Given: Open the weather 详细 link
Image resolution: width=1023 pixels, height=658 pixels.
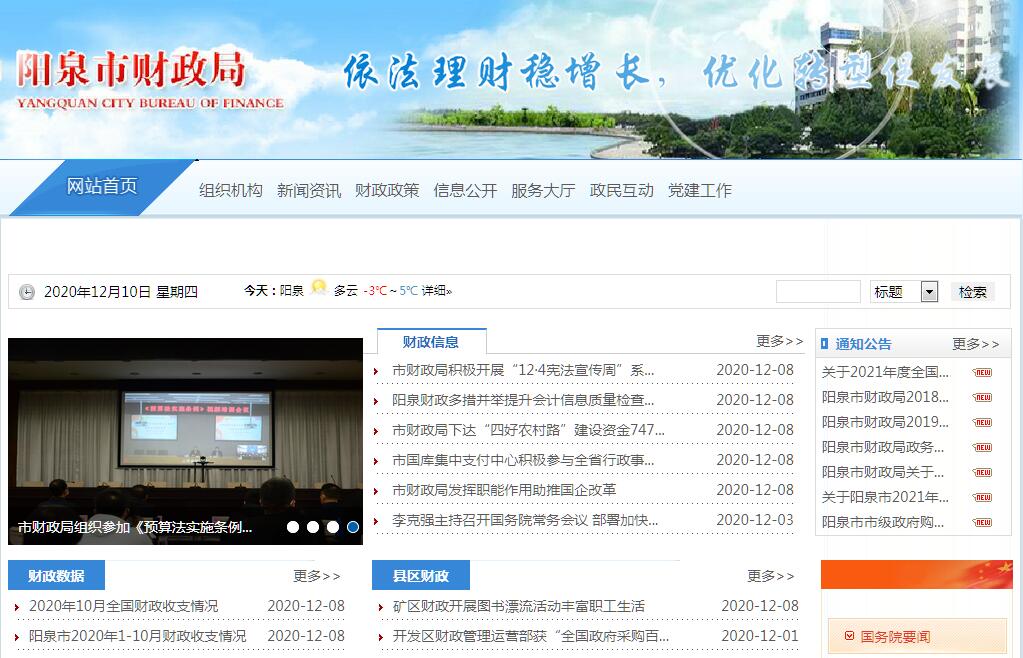Looking at the screenshot, I should point(436,291).
